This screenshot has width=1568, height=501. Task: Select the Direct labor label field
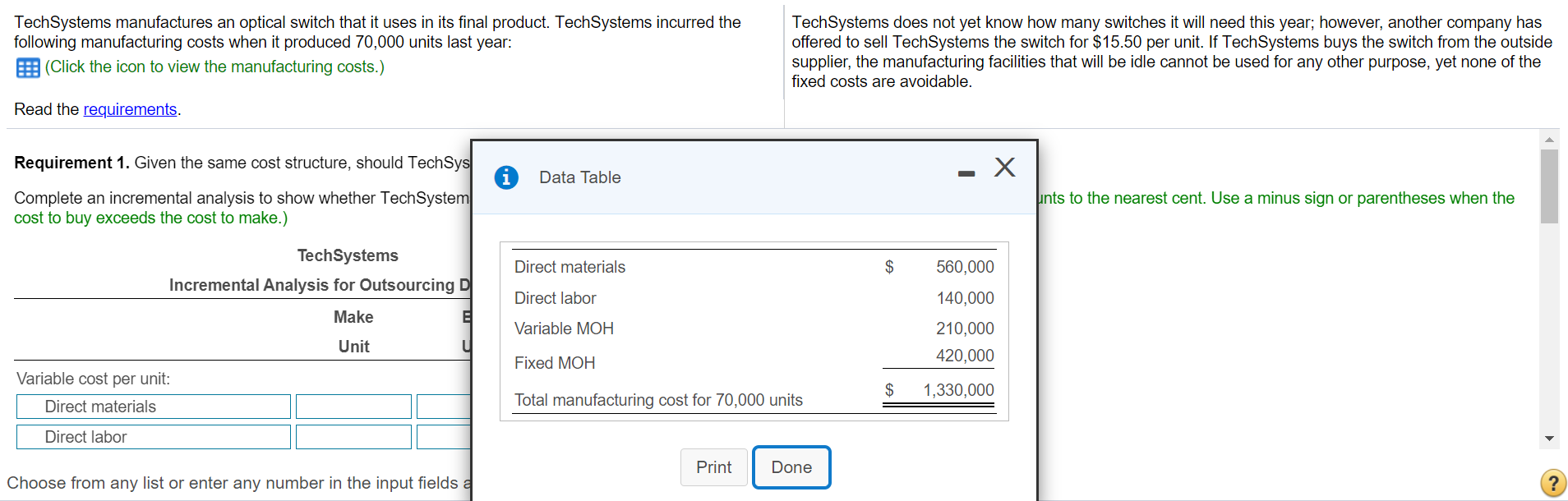[154, 437]
